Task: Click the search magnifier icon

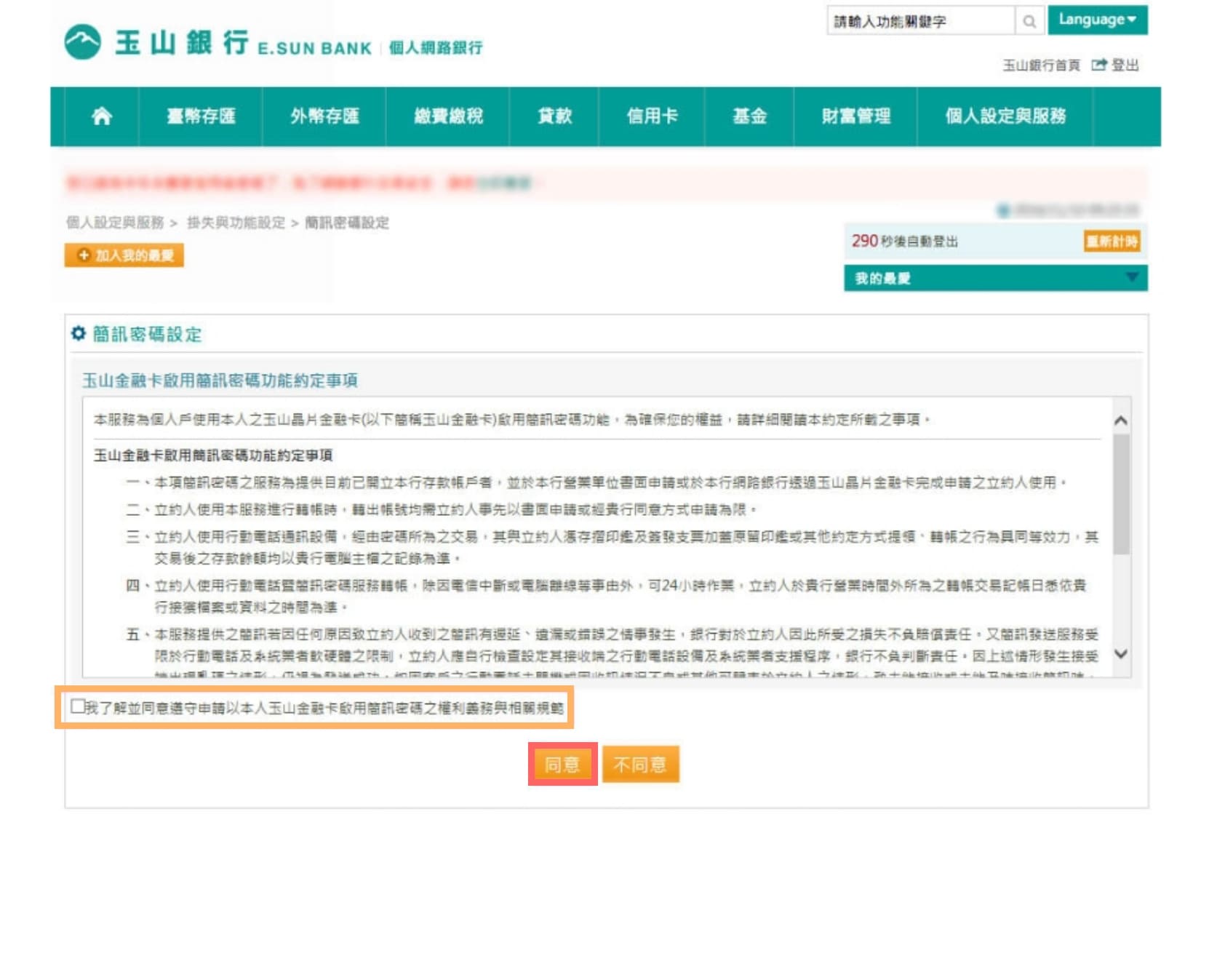Action: pyautogui.click(x=1029, y=21)
